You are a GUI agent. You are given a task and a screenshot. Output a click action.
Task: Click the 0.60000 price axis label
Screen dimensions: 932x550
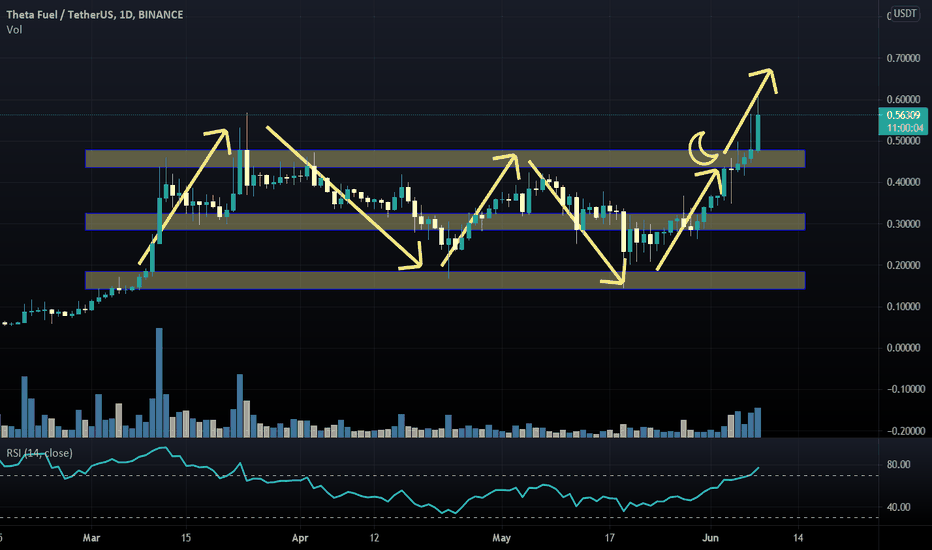click(903, 99)
